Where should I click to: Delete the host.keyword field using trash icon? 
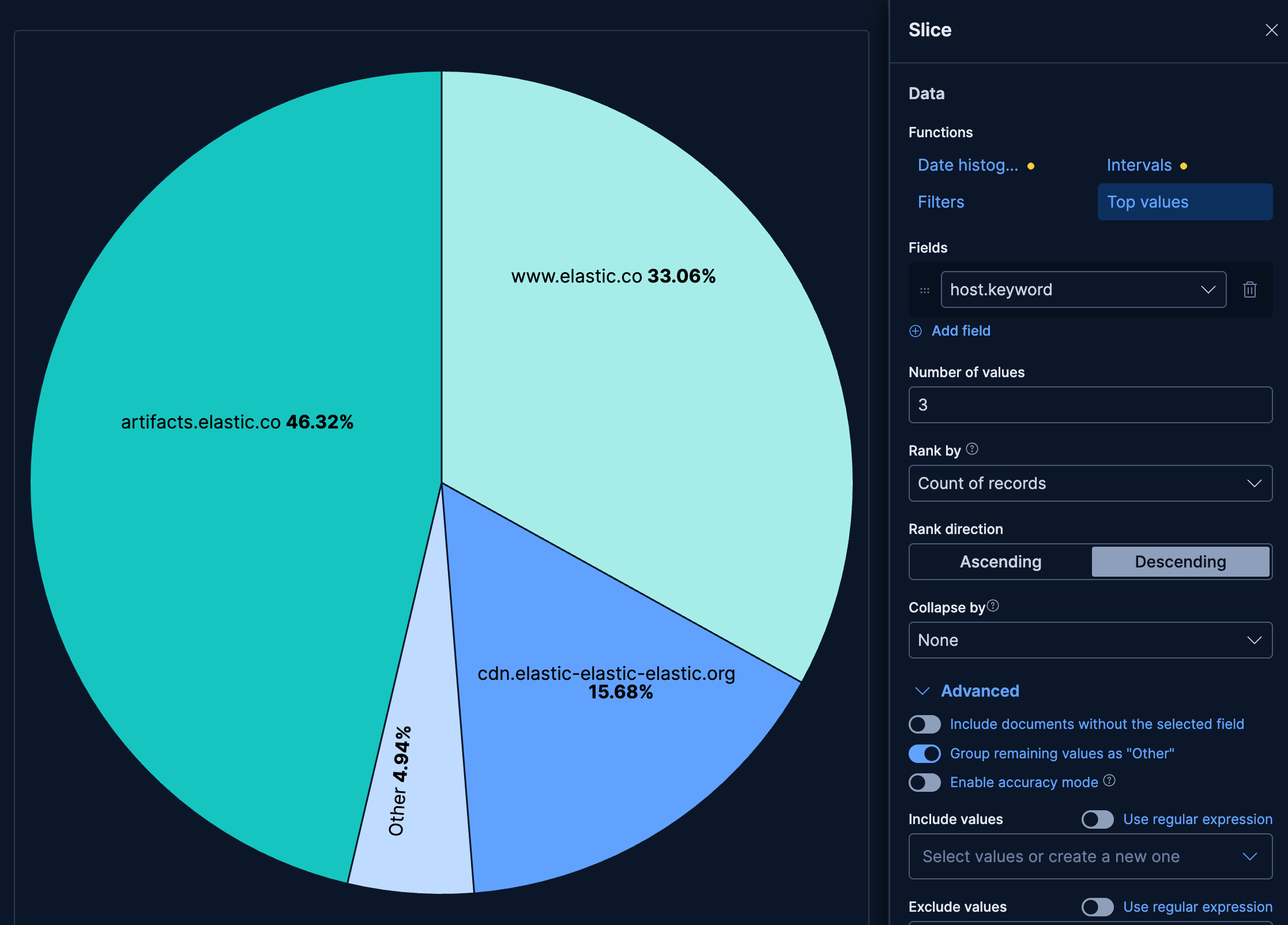(x=1250, y=289)
